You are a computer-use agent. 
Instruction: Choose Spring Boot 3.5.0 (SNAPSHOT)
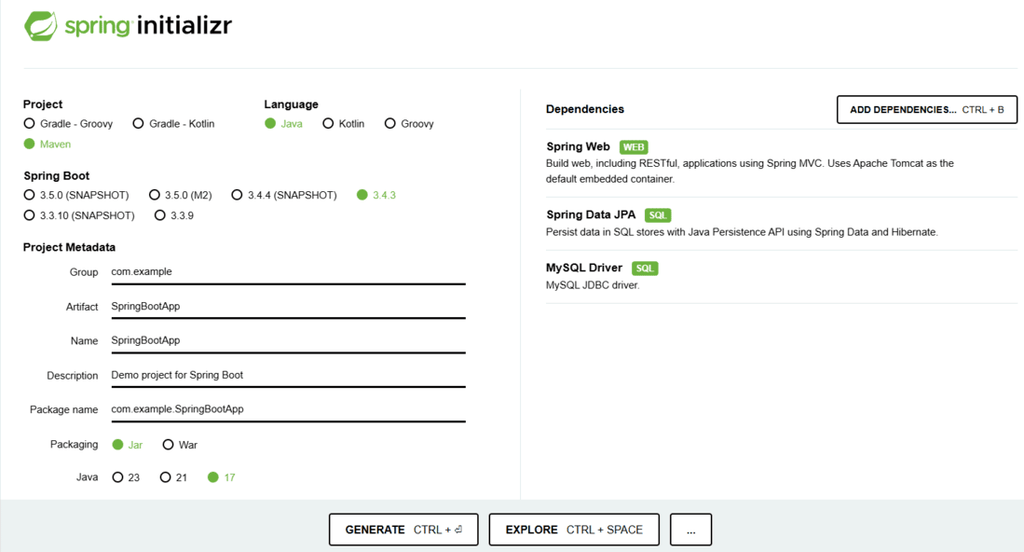tap(76, 195)
